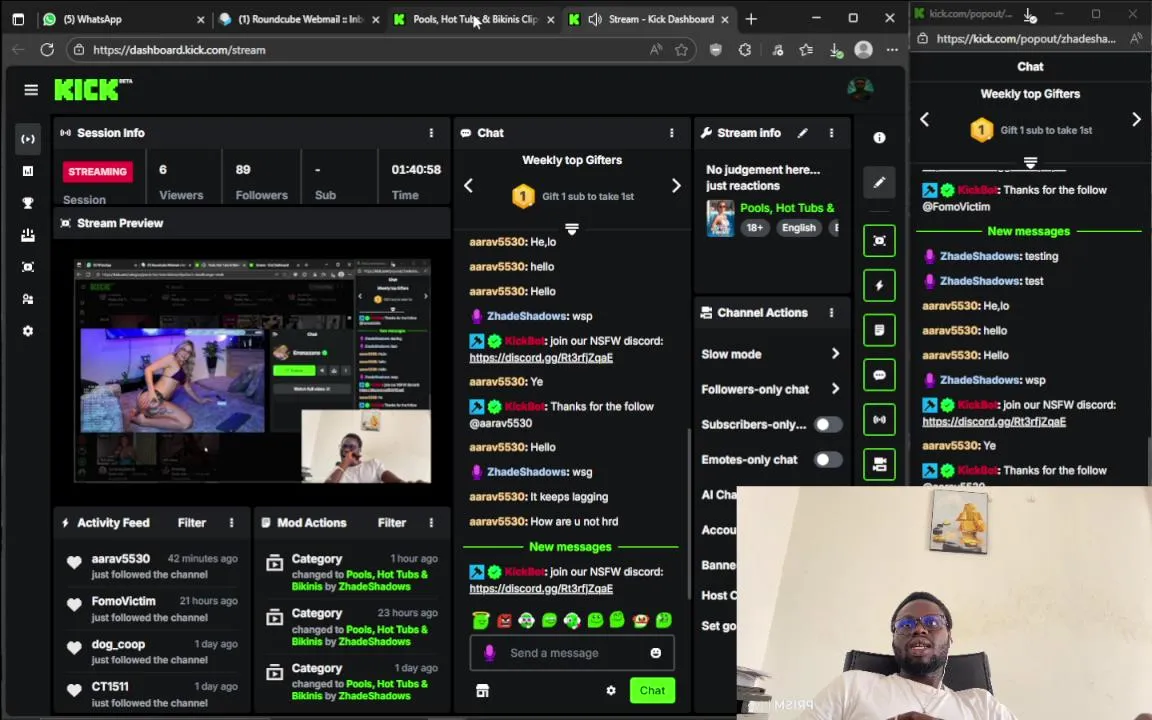Toggle the Channel Actions panel button in right column

[879, 464]
